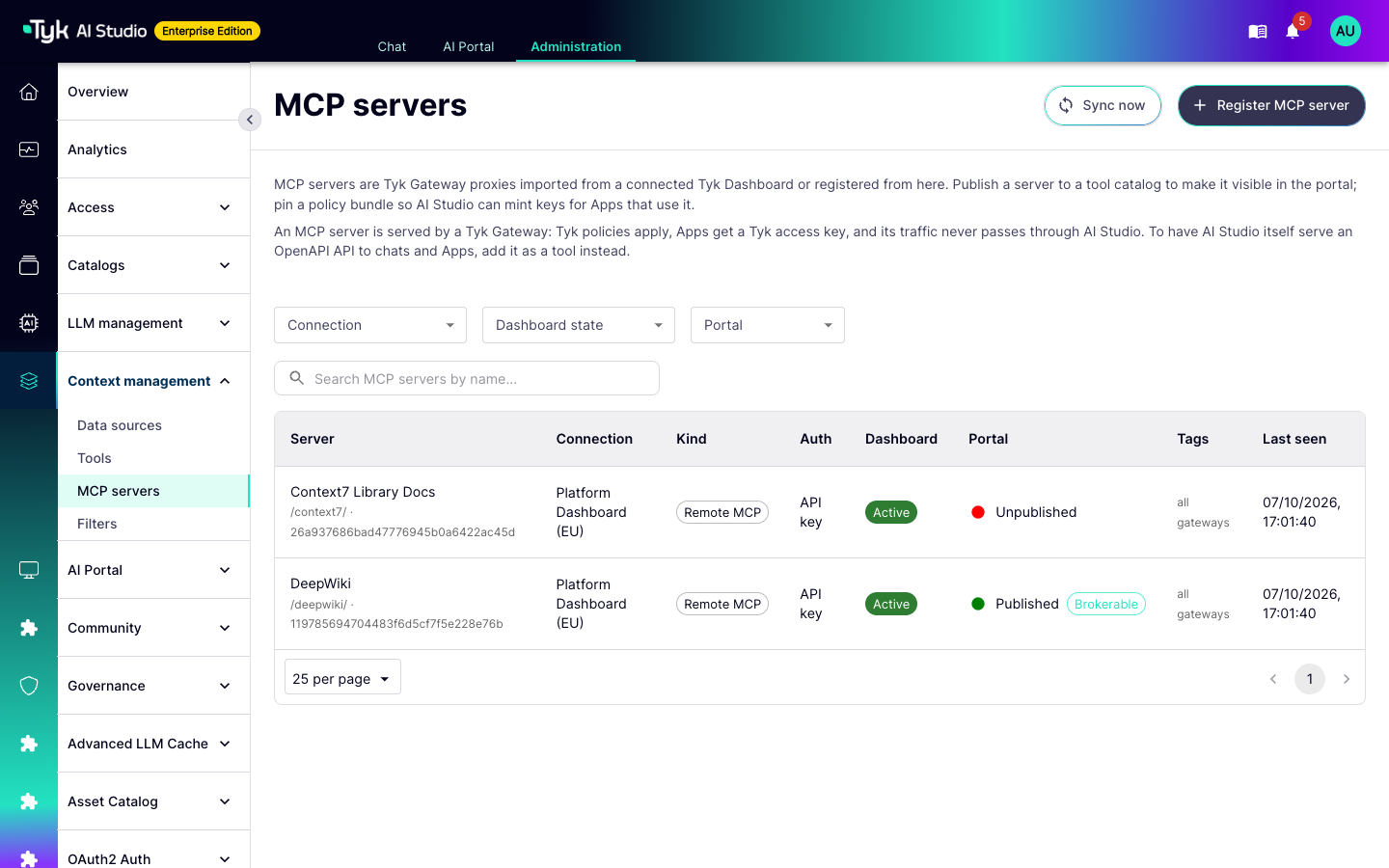This screenshot has width=1389, height=868.
Task: Focus the Search MCP servers field
Action: pos(467,378)
